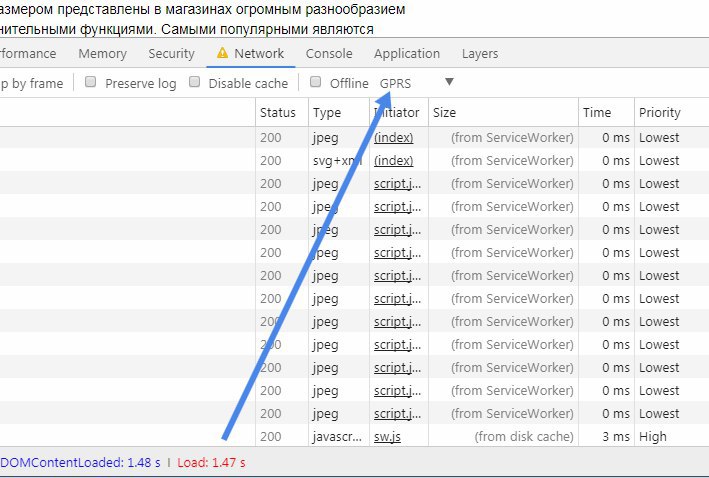Open the throttling dropdown arrow next to GPRS
The width and height of the screenshot is (709, 478).
pyautogui.click(x=449, y=82)
